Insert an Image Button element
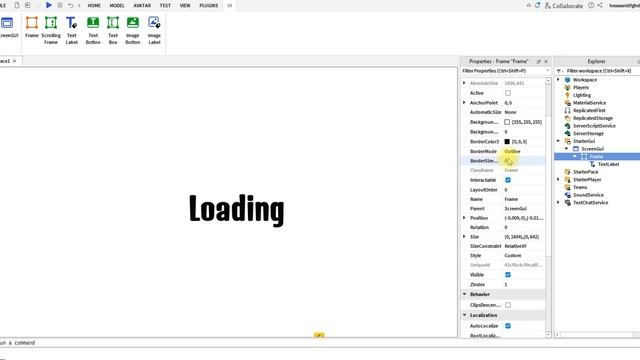640x360 pixels. pyautogui.click(x=133, y=30)
